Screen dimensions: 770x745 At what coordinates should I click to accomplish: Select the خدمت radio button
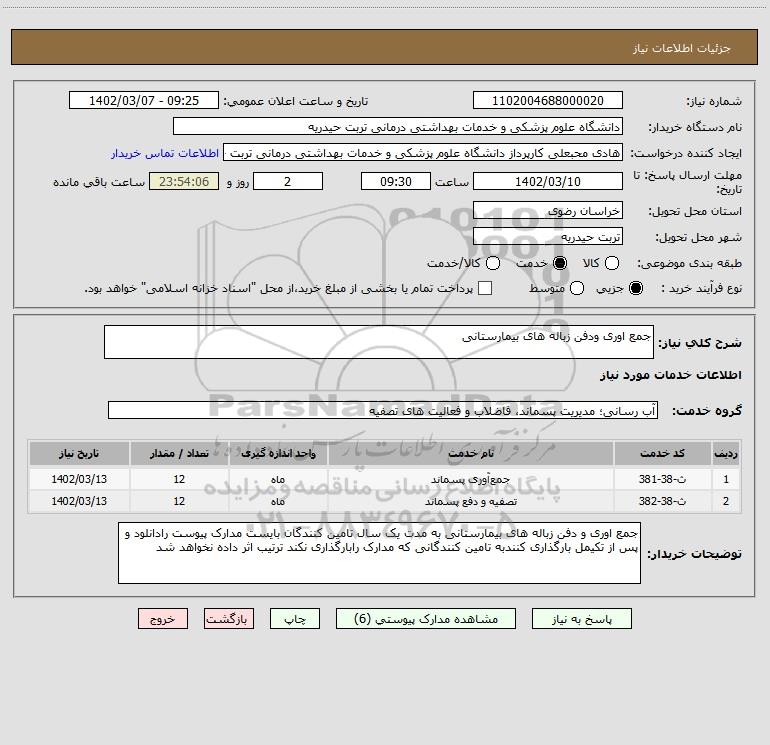tap(560, 263)
